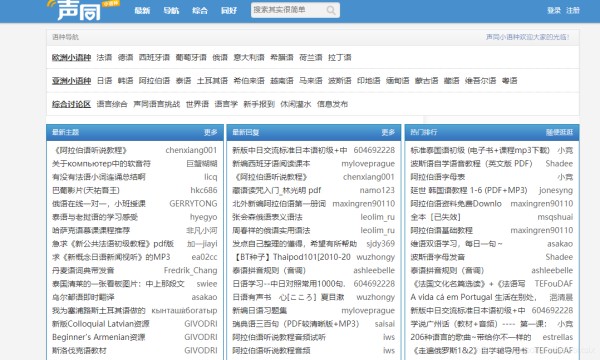
Task: Select the 越南语 forum link
Action: 282,81
